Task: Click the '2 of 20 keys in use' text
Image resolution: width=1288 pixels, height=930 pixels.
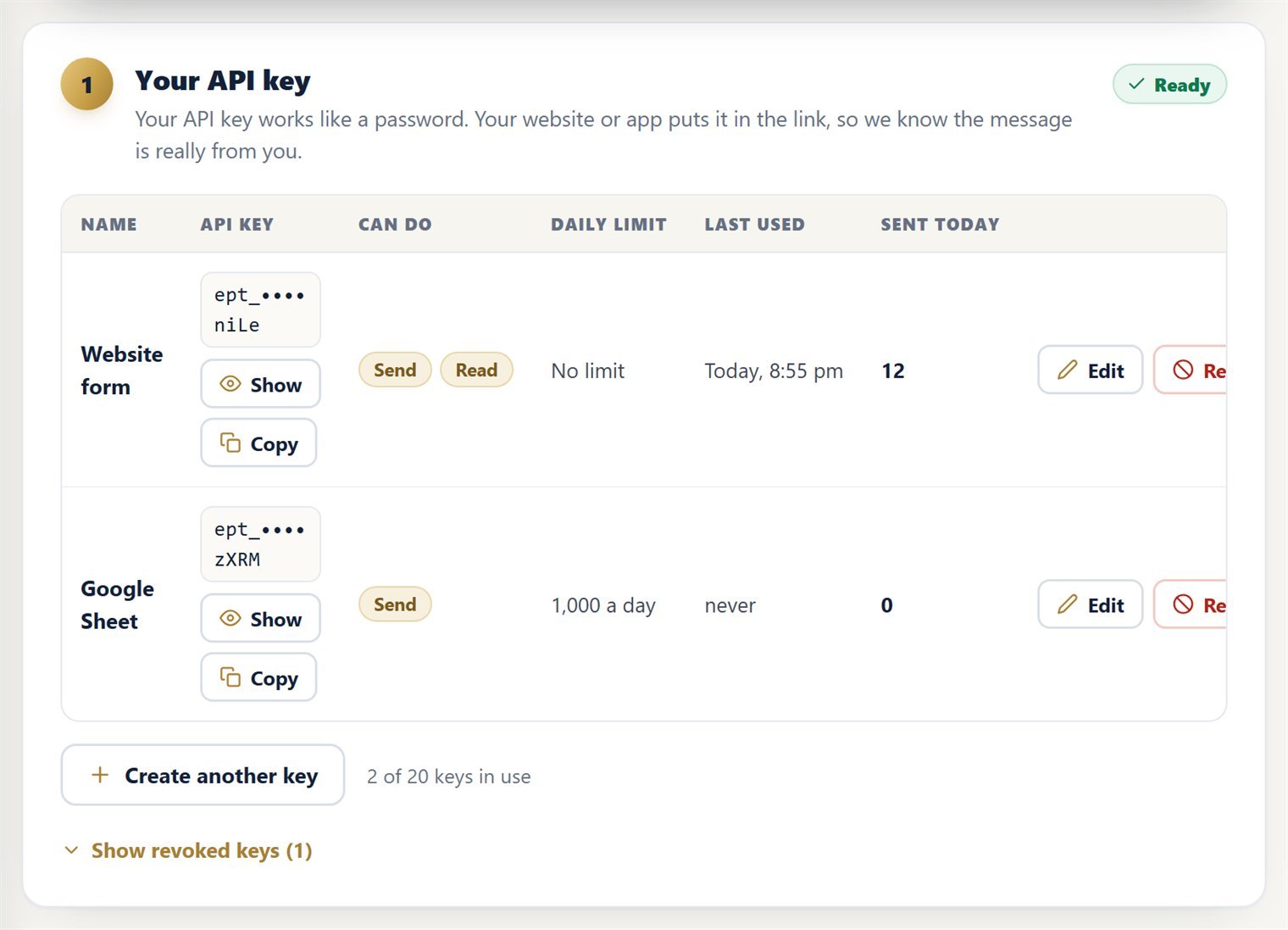Action: [449, 777]
